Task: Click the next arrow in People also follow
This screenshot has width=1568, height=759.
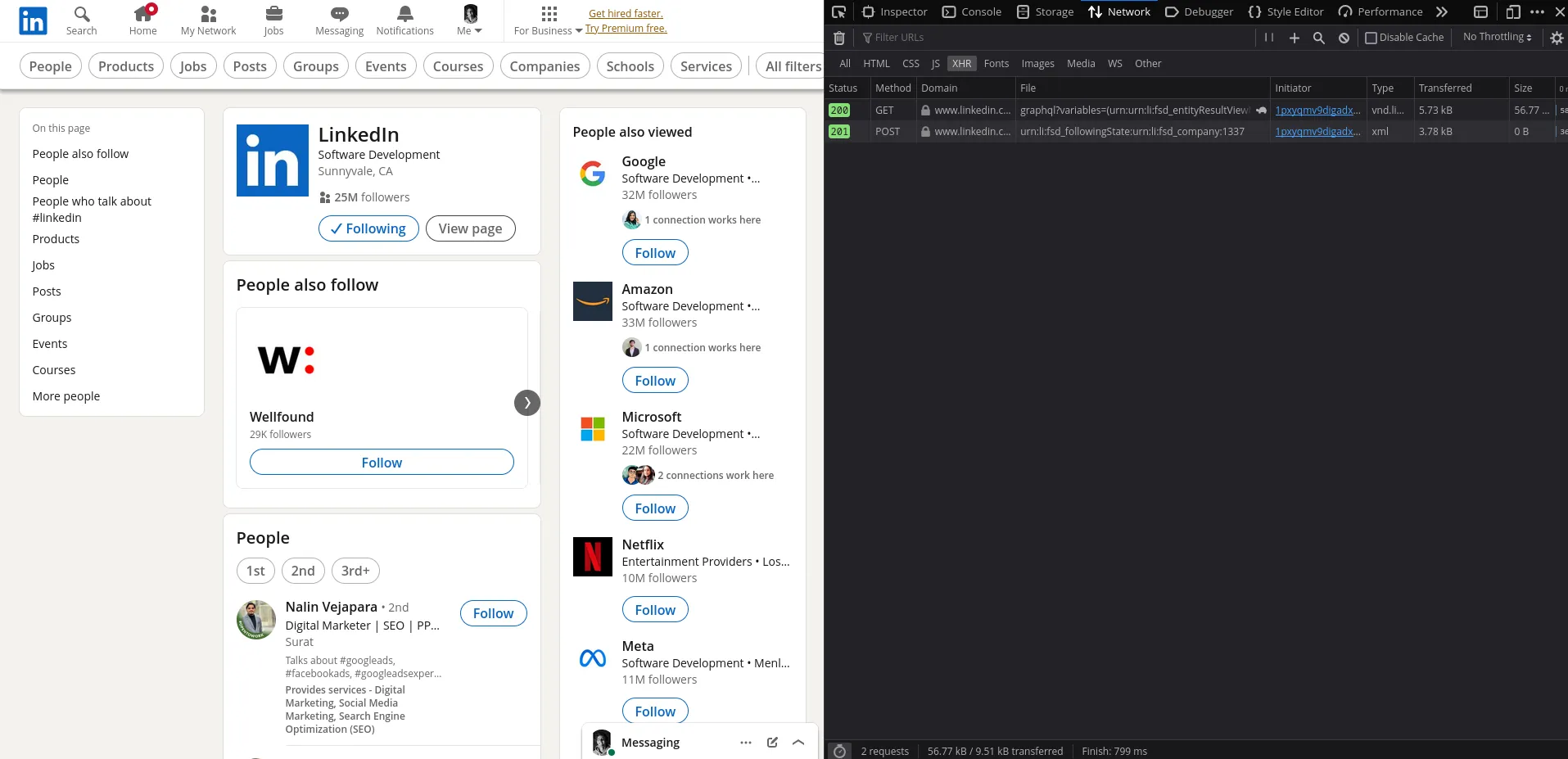Action: tap(527, 403)
